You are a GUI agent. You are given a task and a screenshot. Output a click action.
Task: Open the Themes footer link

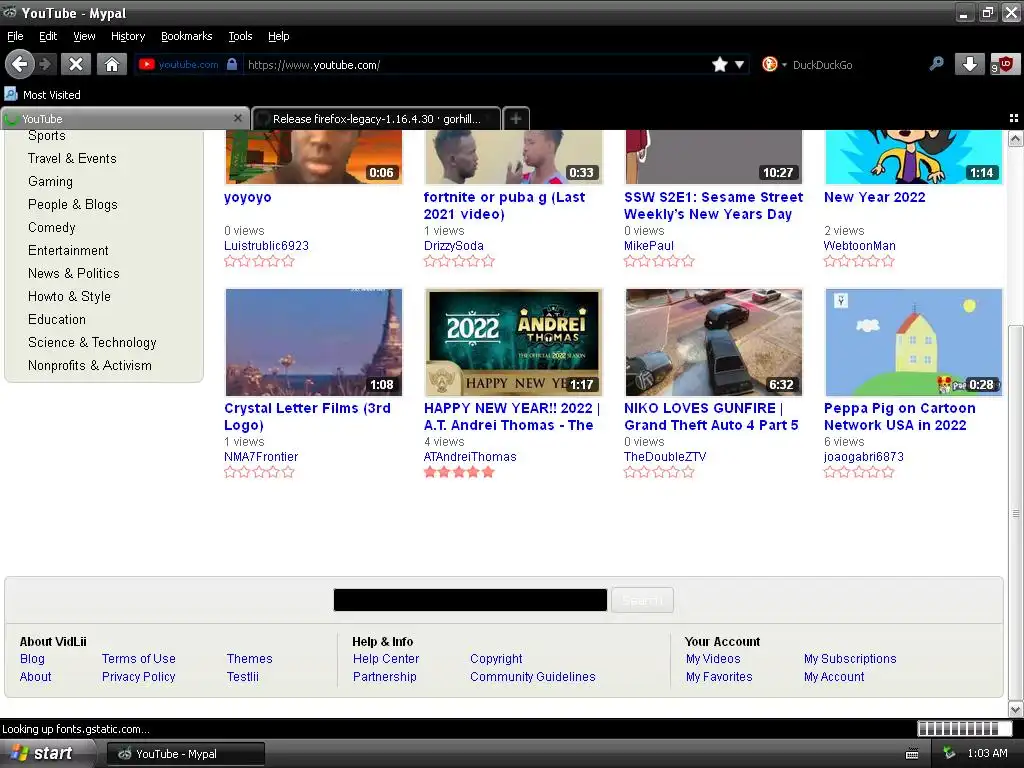click(249, 658)
